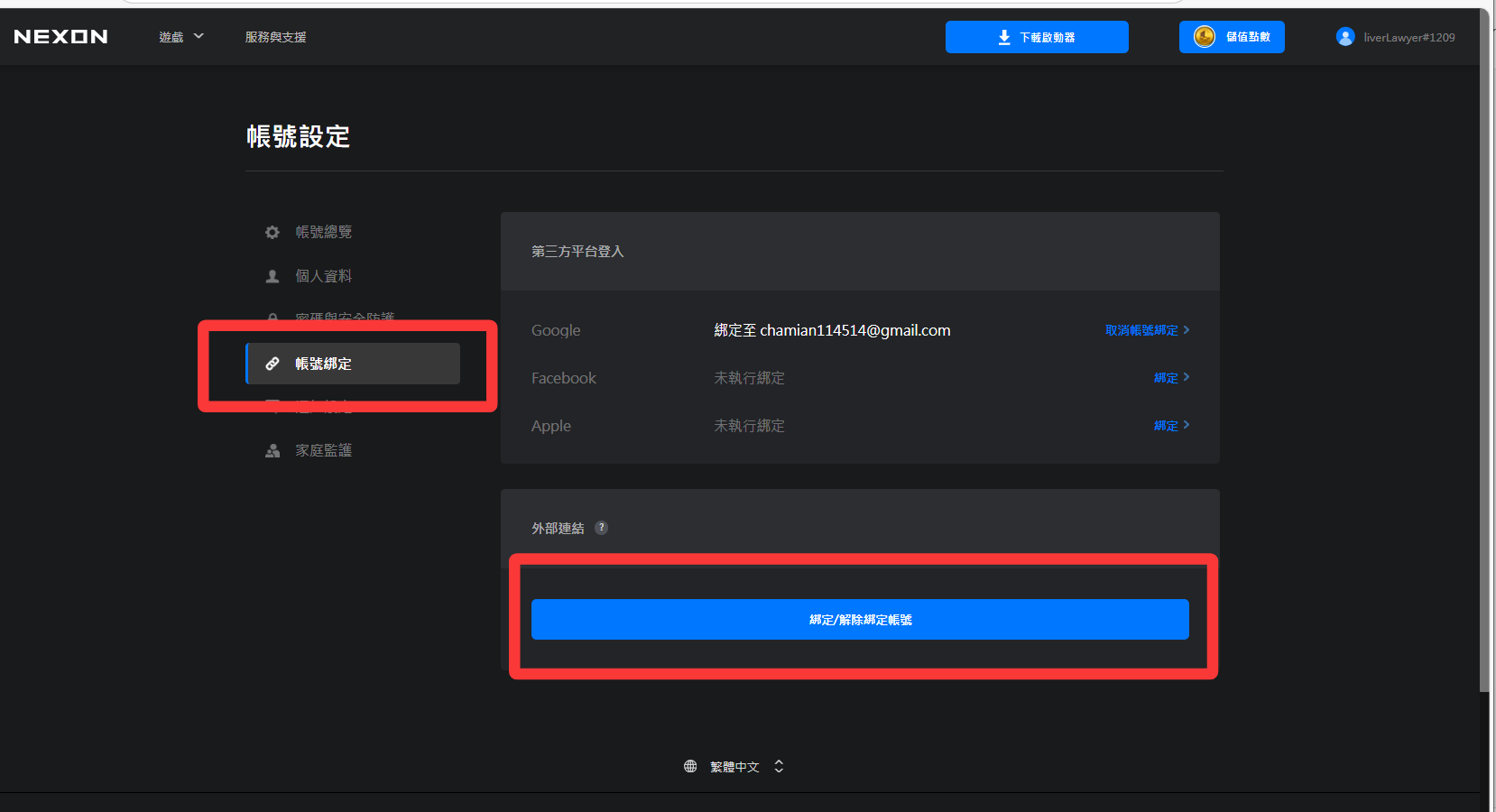Screen dimensions: 1496x812
Task: Click the chain link icon for 帳號綁定
Action: [x=272, y=364]
